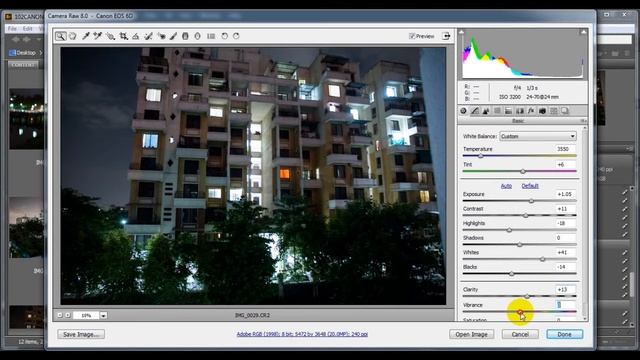This screenshot has height=360, width=640.
Task: Select the White Balance eyedropper tool
Action: 86,36
